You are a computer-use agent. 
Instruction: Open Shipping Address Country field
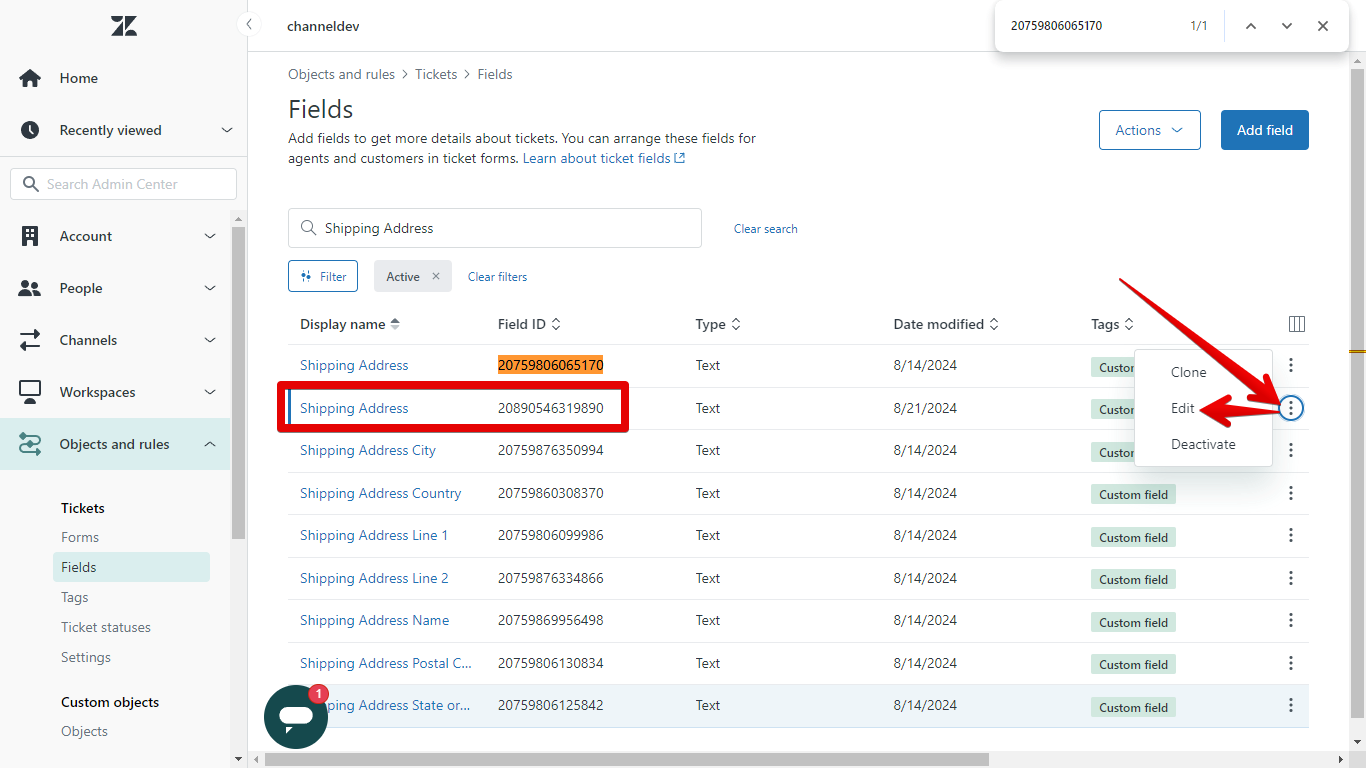click(381, 493)
